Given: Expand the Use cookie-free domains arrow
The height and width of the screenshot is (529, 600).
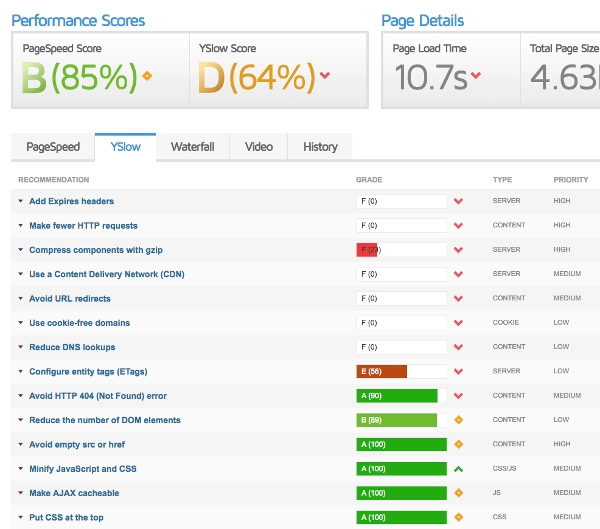Looking at the screenshot, I should (x=21, y=323).
